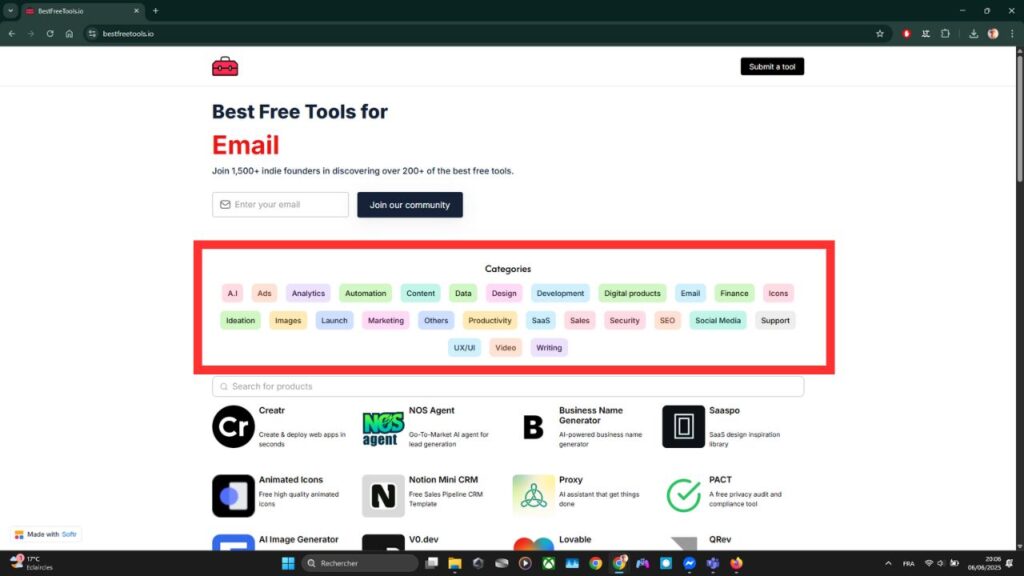
Task: Open the PACT checkmark logo
Action: (x=684, y=496)
